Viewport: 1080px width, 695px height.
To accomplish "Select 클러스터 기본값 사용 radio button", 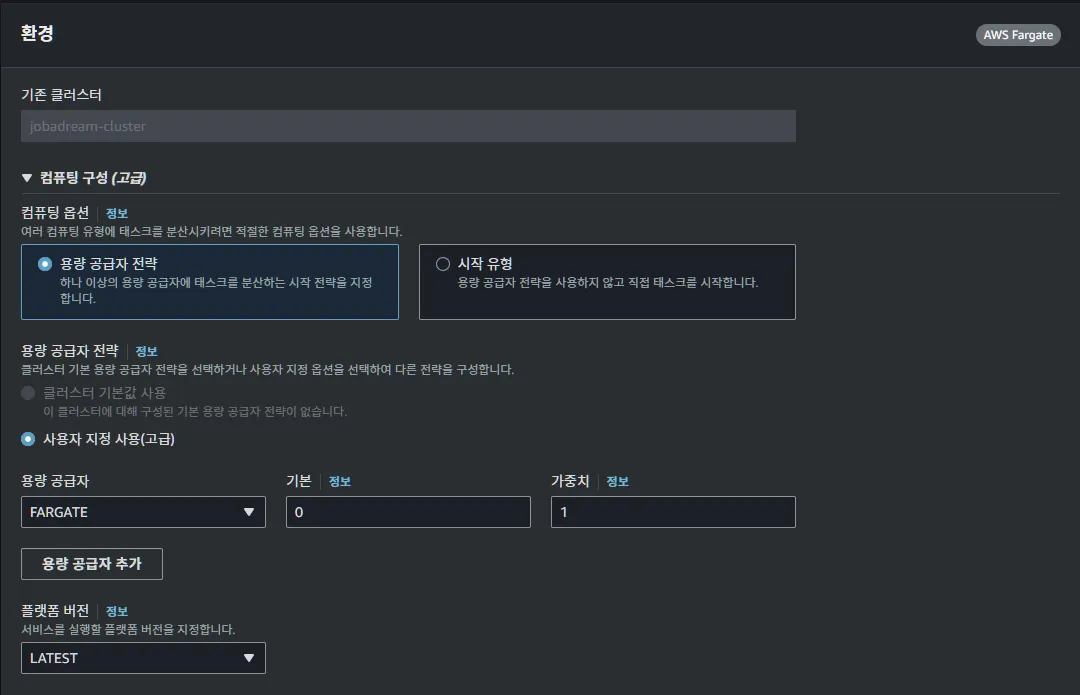I will point(28,393).
